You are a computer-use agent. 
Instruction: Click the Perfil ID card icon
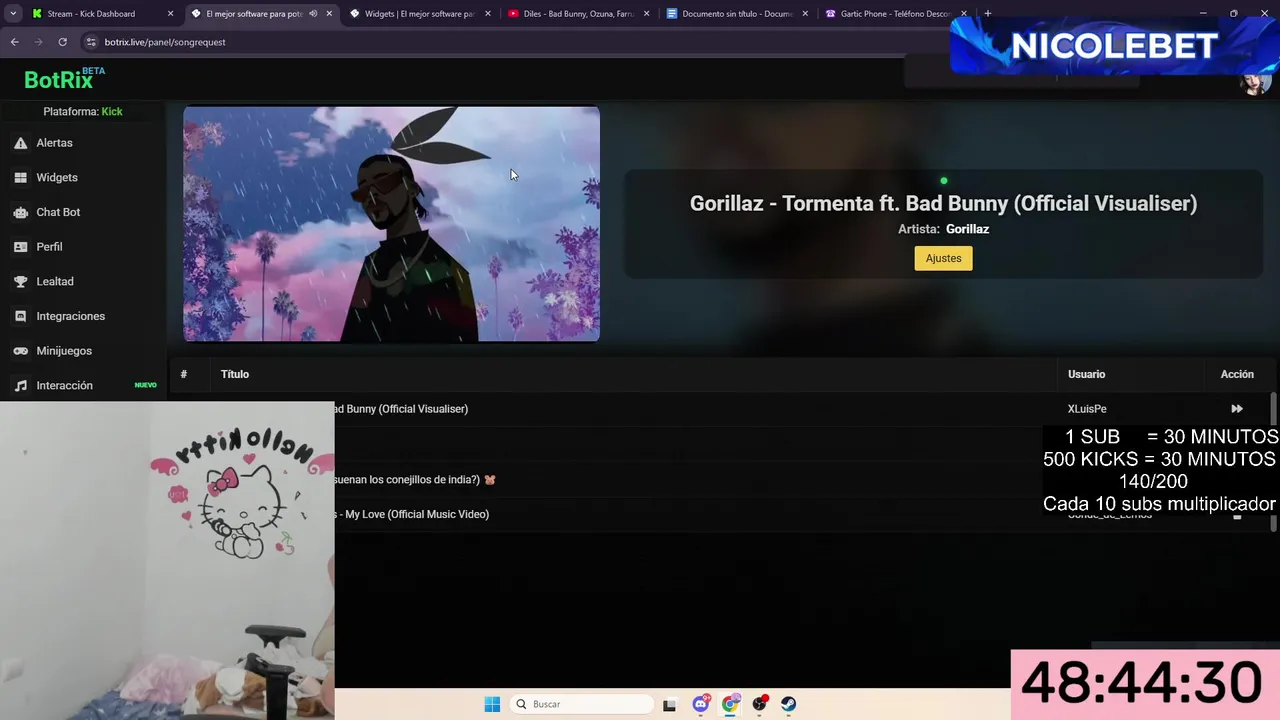coord(20,247)
